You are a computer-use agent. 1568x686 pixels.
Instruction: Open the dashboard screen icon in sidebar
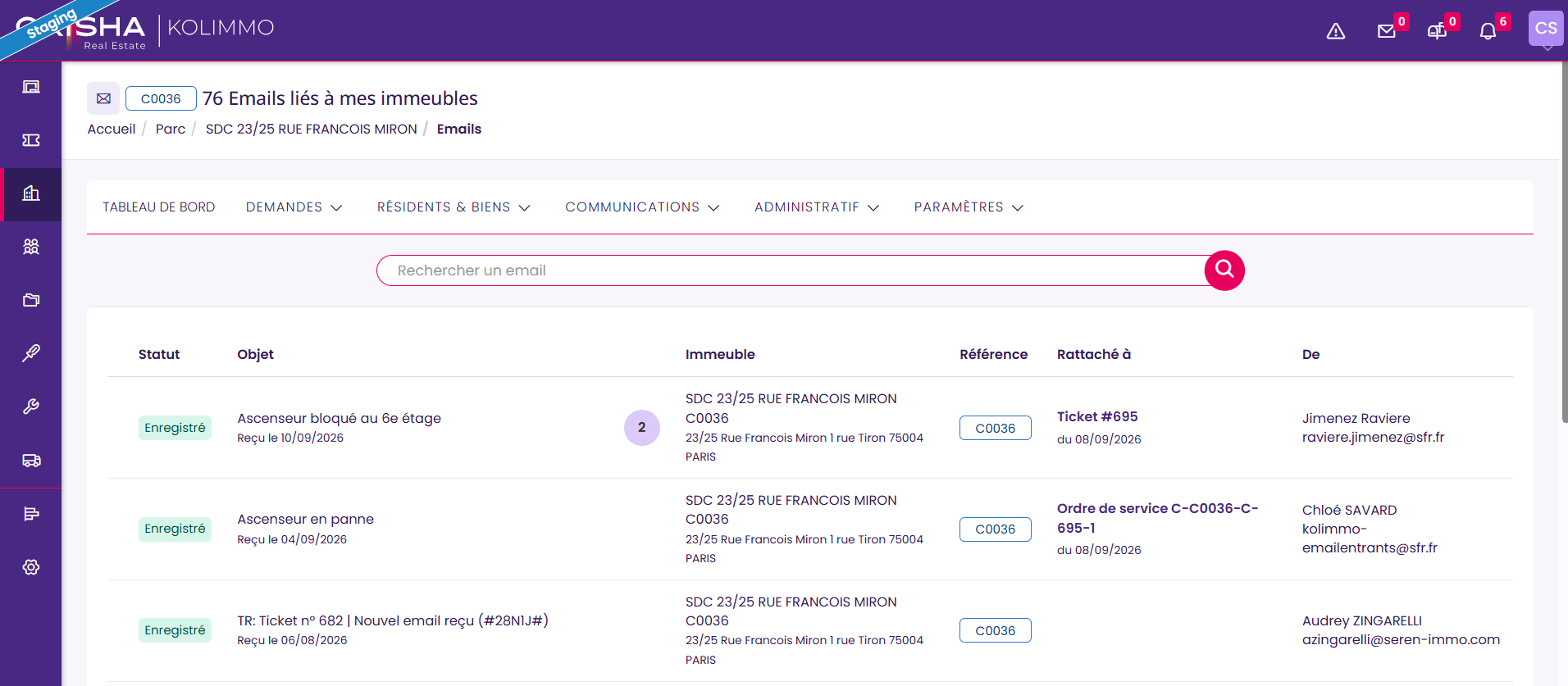[31, 87]
